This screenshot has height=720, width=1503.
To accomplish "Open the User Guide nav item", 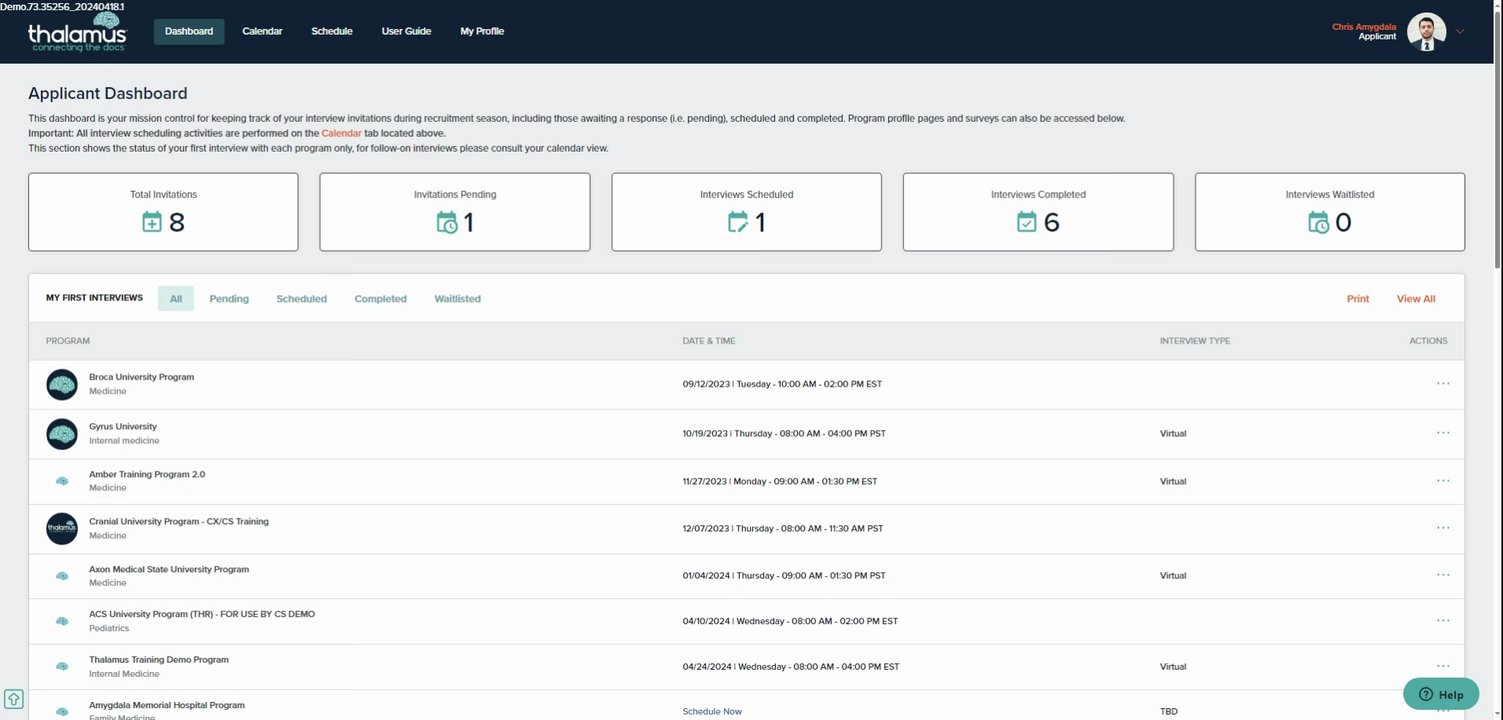I will coord(406,31).
